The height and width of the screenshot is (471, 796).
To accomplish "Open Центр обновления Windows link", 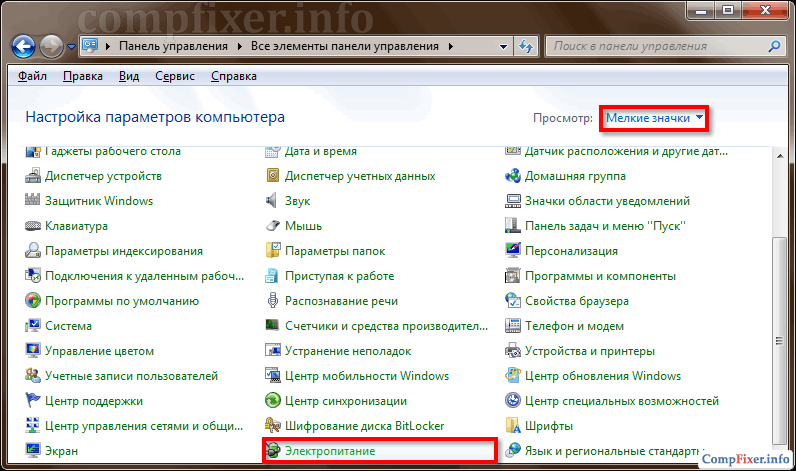I will click(x=603, y=376).
